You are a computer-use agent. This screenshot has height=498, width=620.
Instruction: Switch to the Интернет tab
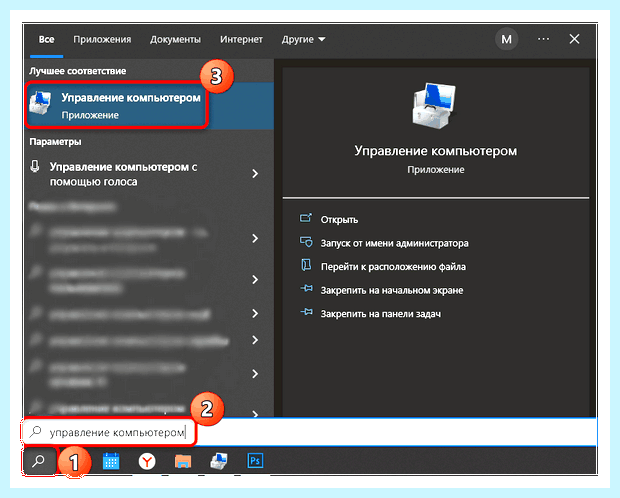tap(241, 40)
